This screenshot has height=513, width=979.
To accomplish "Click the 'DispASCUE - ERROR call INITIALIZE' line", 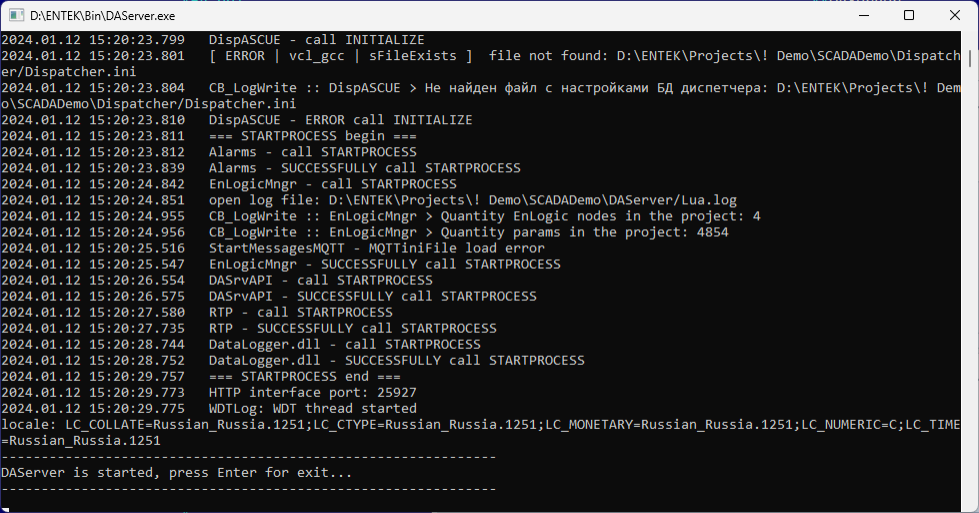I will 340,120.
